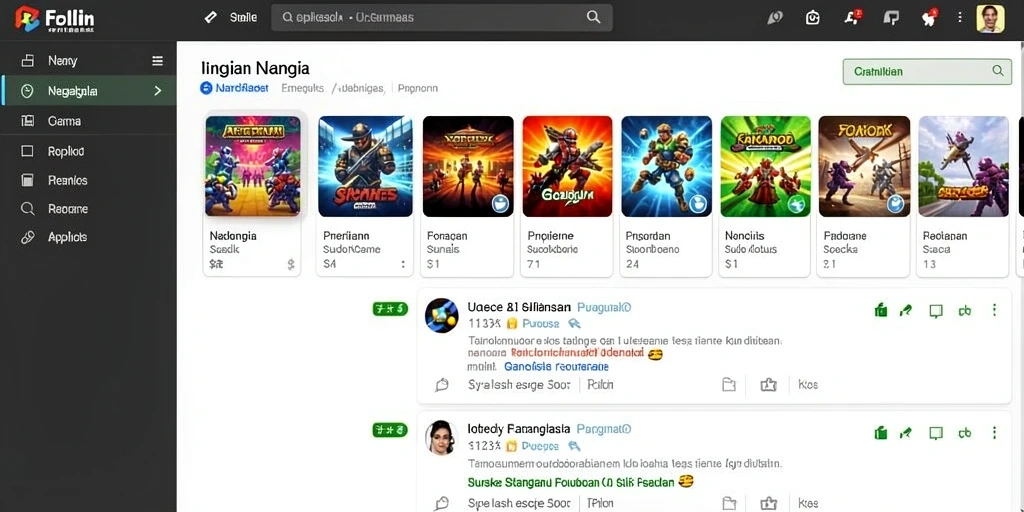This screenshot has height=512, width=1024.
Task: Open the user profile avatar
Action: coord(990,18)
